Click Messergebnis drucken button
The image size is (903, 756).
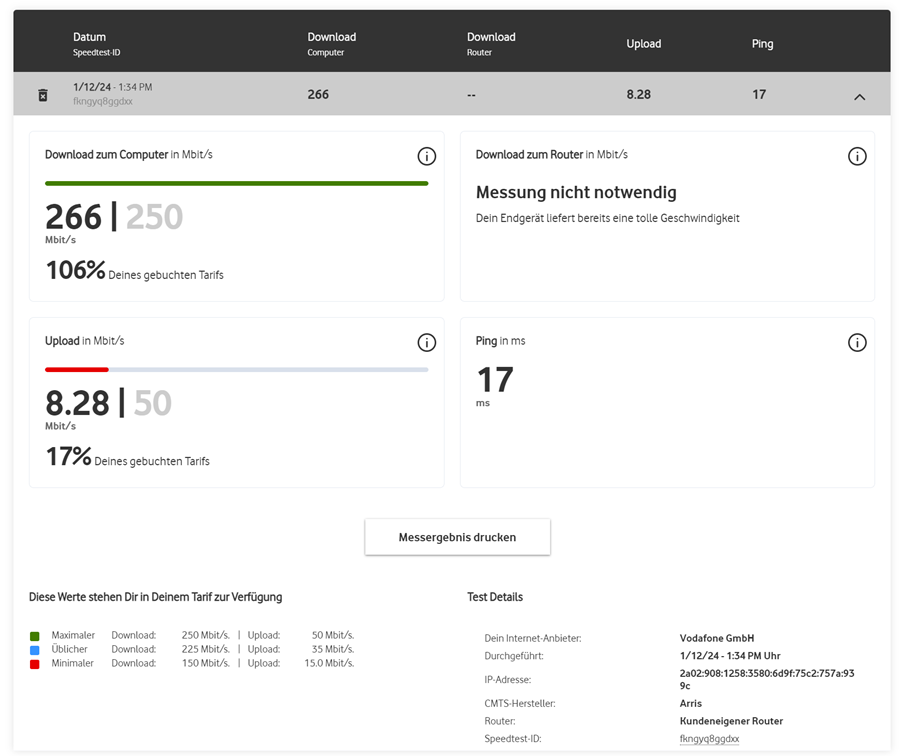pyautogui.click(x=457, y=537)
